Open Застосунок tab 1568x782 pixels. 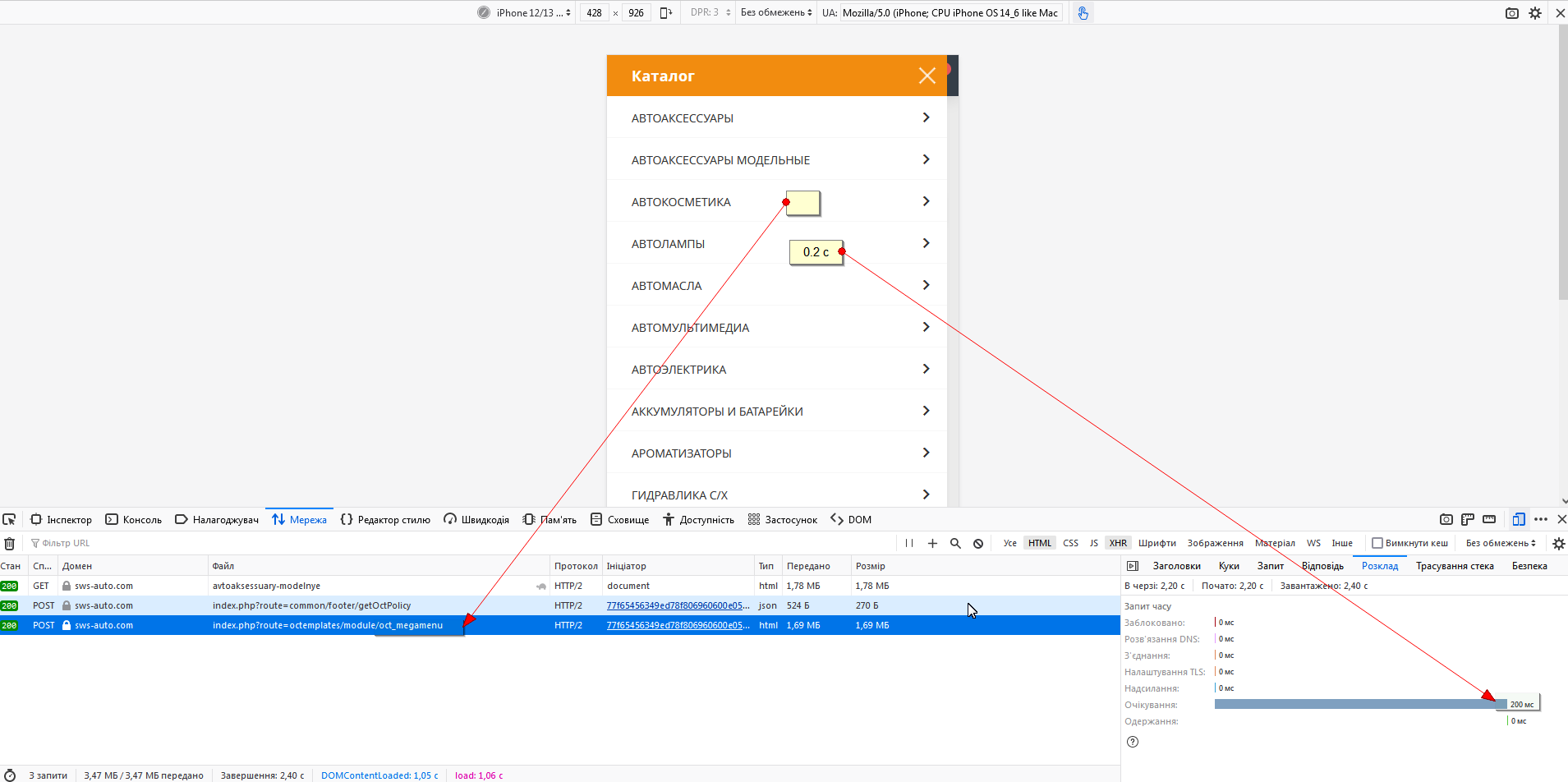tap(783, 519)
